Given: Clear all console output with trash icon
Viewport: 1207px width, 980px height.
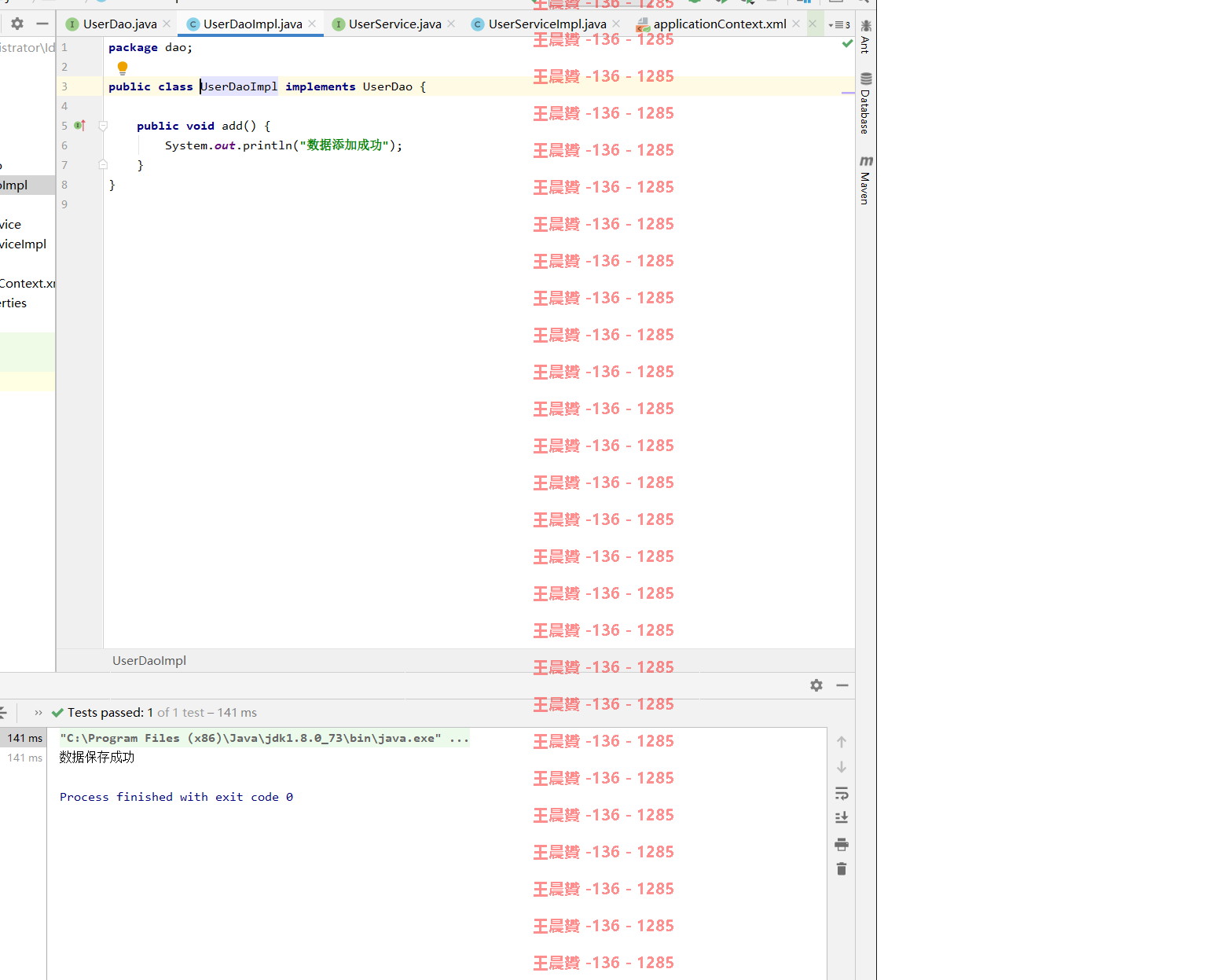Looking at the screenshot, I should [842, 868].
